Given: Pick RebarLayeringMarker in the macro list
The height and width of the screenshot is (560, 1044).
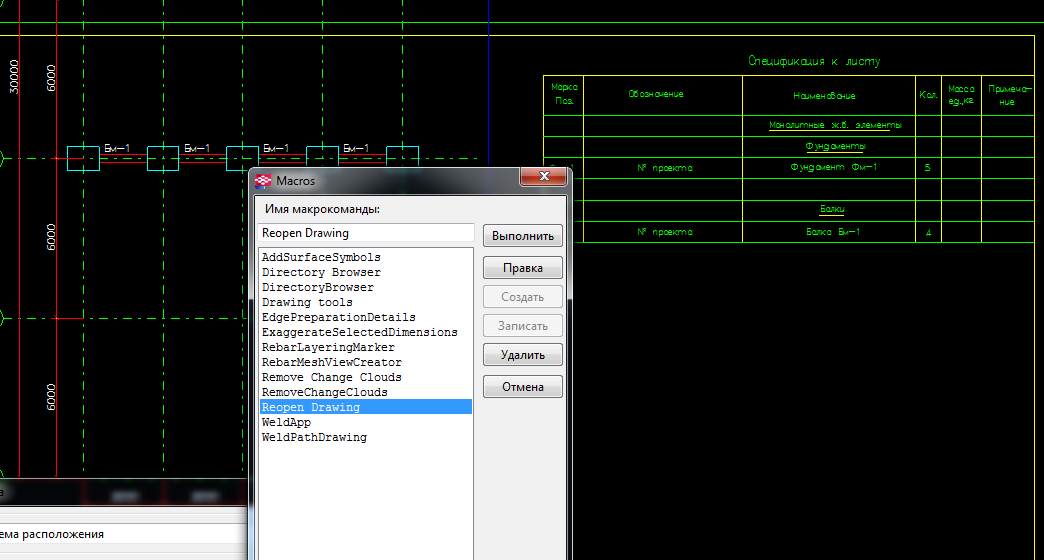Looking at the screenshot, I should coord(328,347).
